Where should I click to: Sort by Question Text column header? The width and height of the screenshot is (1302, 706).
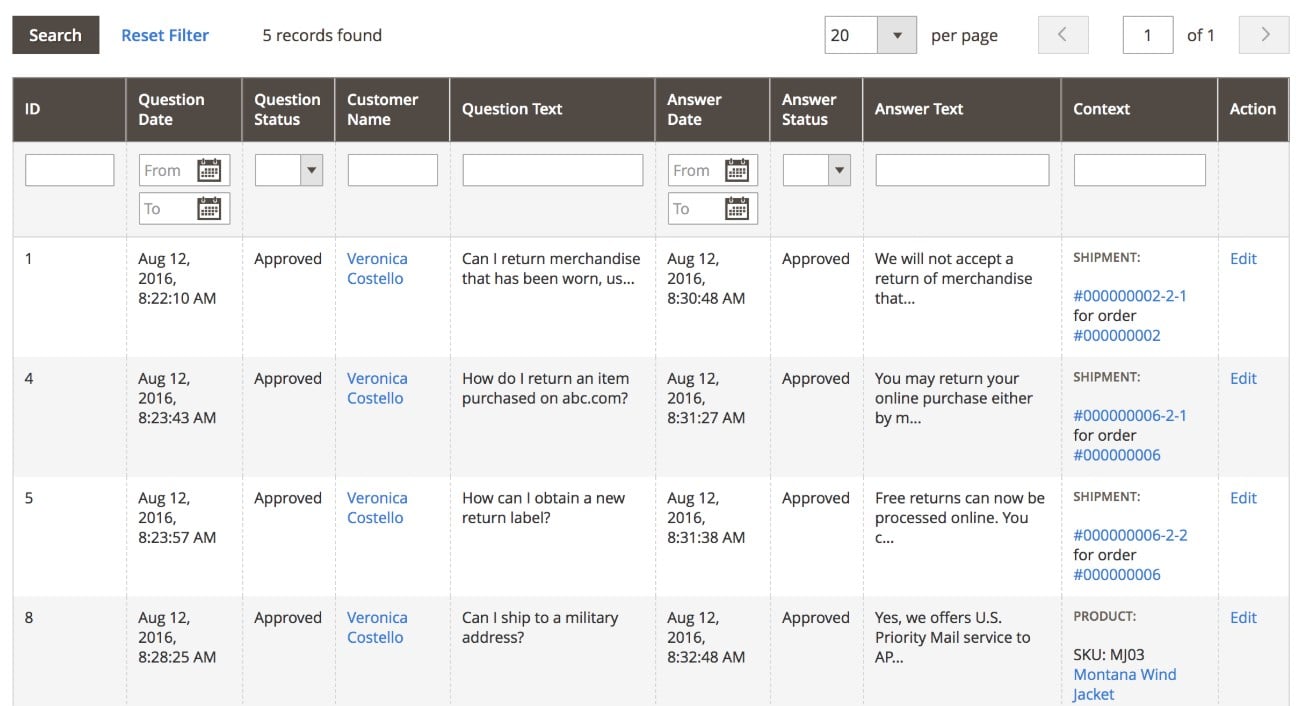tap(553, 109)
